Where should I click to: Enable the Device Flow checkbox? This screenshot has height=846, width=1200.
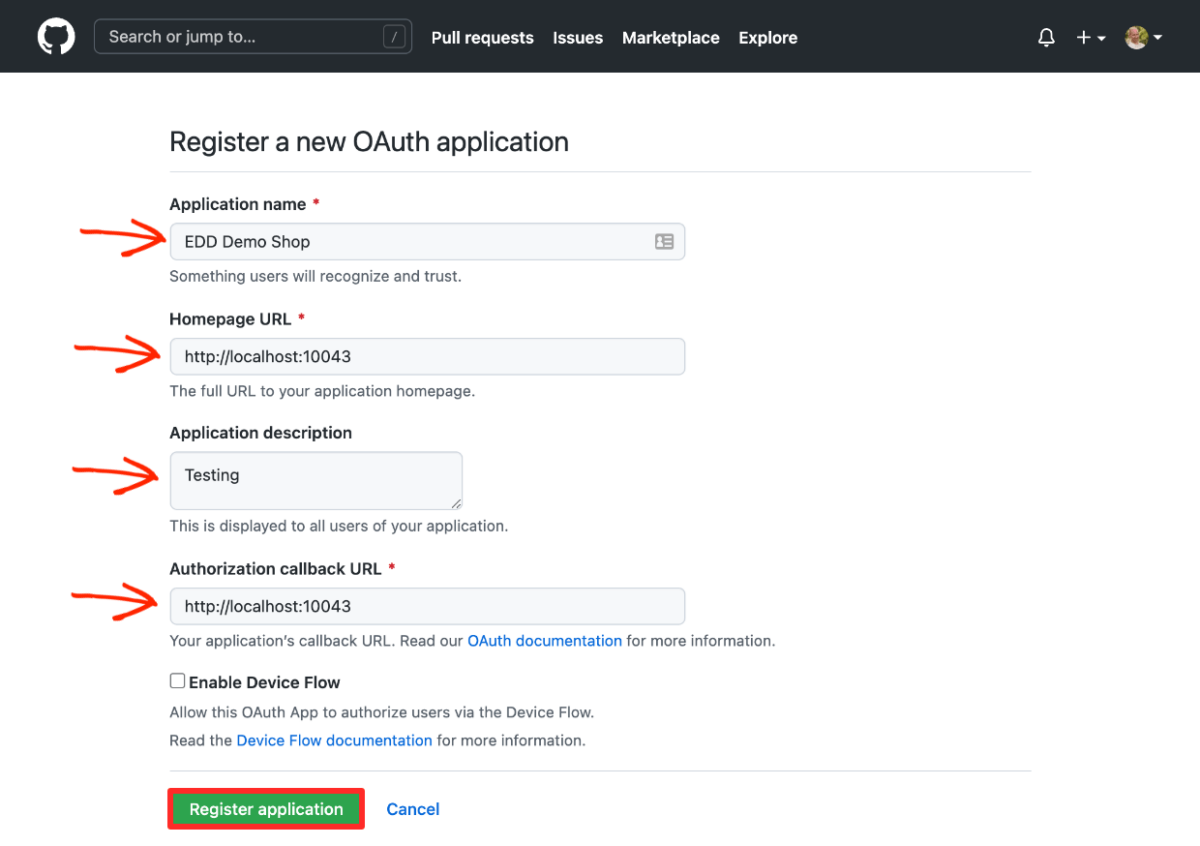[177, 680]
